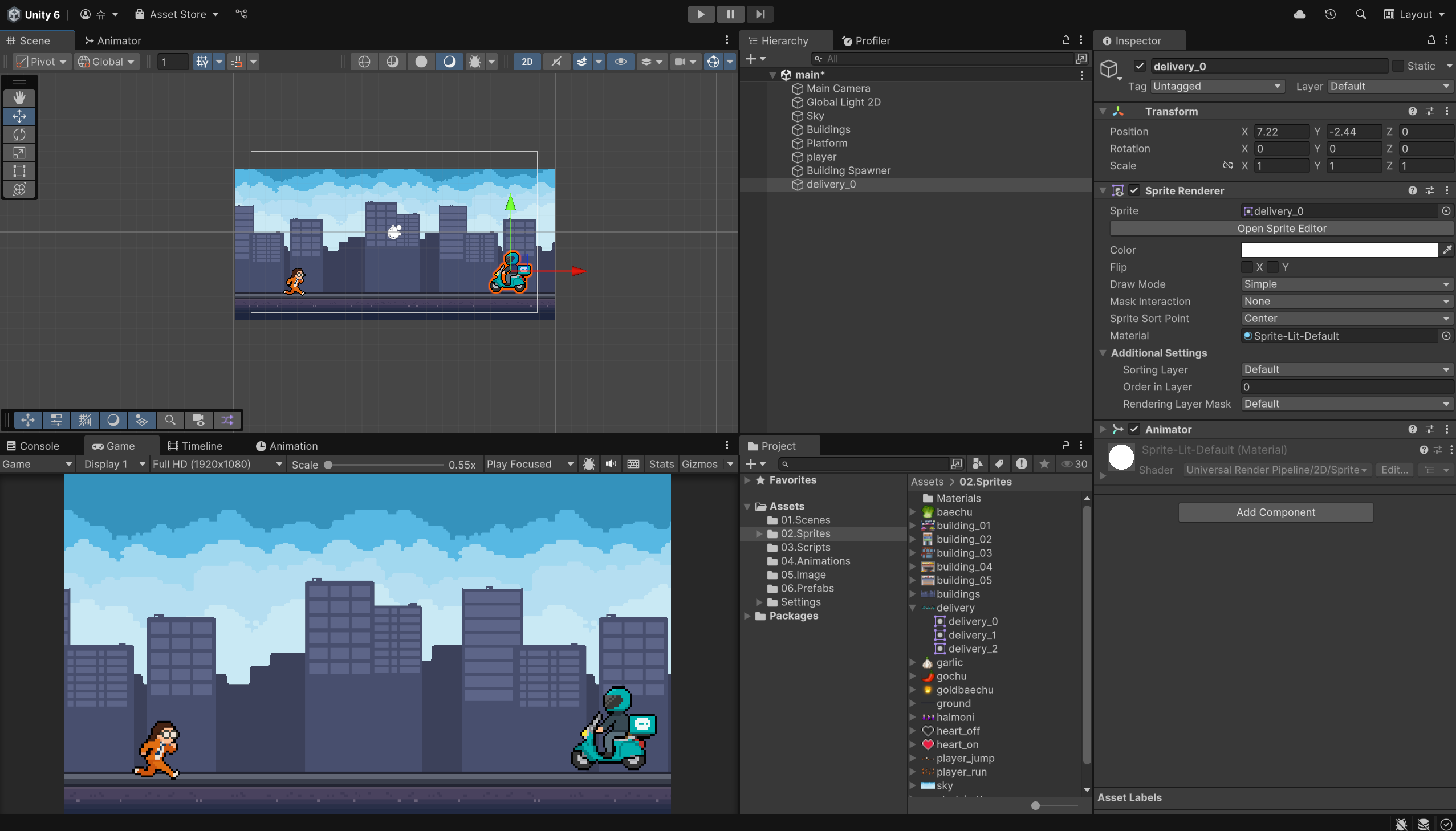Collapse the delivery sprite asset
Screen dimensions: 1456x831
(x=913, y=608)
